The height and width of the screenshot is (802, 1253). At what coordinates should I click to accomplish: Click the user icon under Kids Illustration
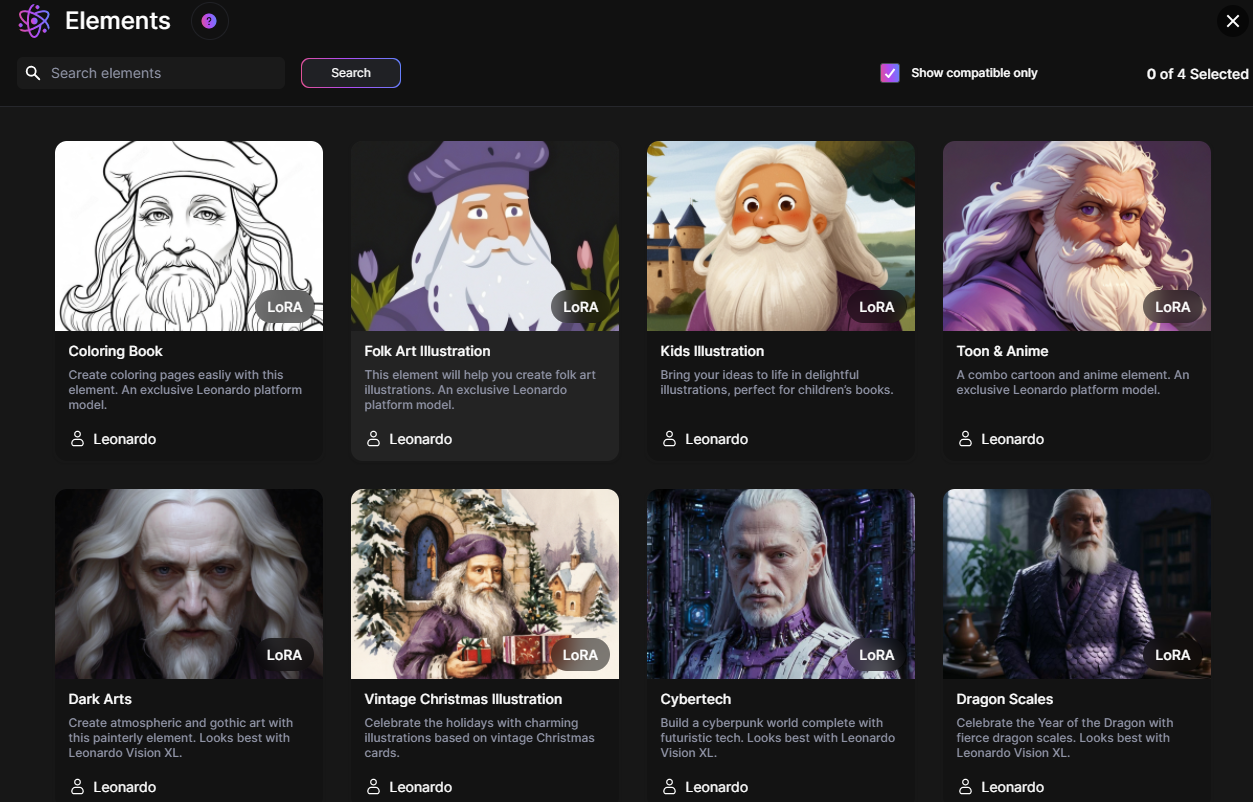point(669,439)
